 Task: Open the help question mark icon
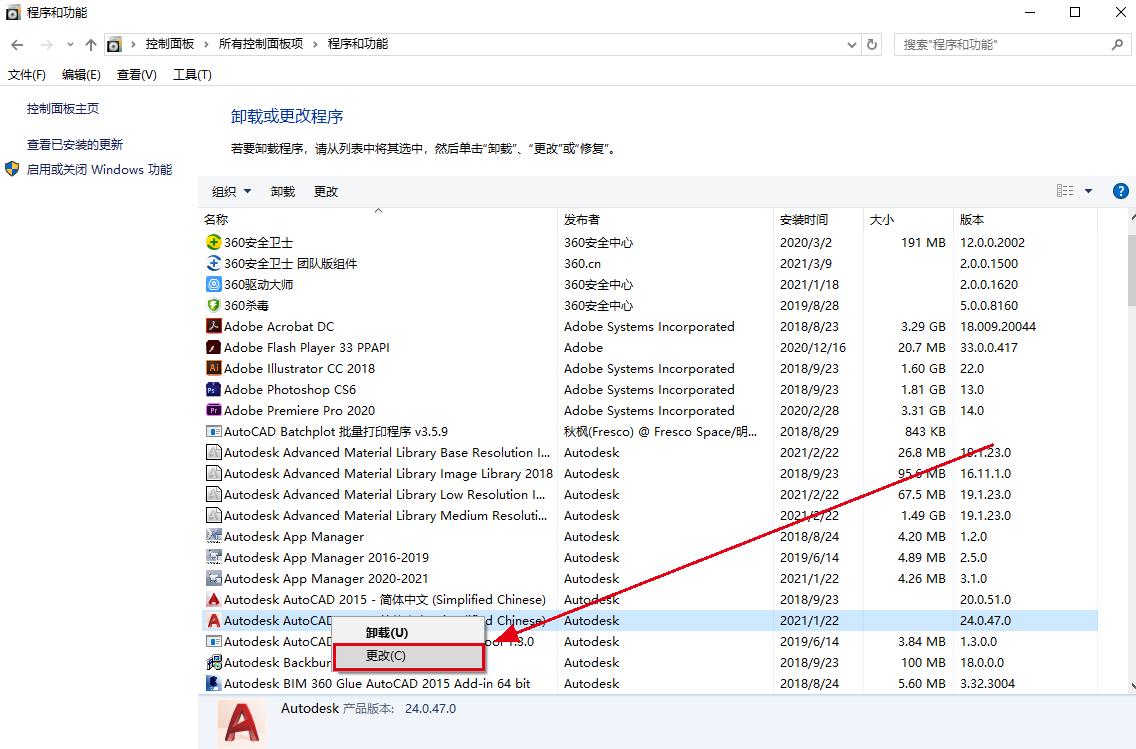coord(1120,191)
